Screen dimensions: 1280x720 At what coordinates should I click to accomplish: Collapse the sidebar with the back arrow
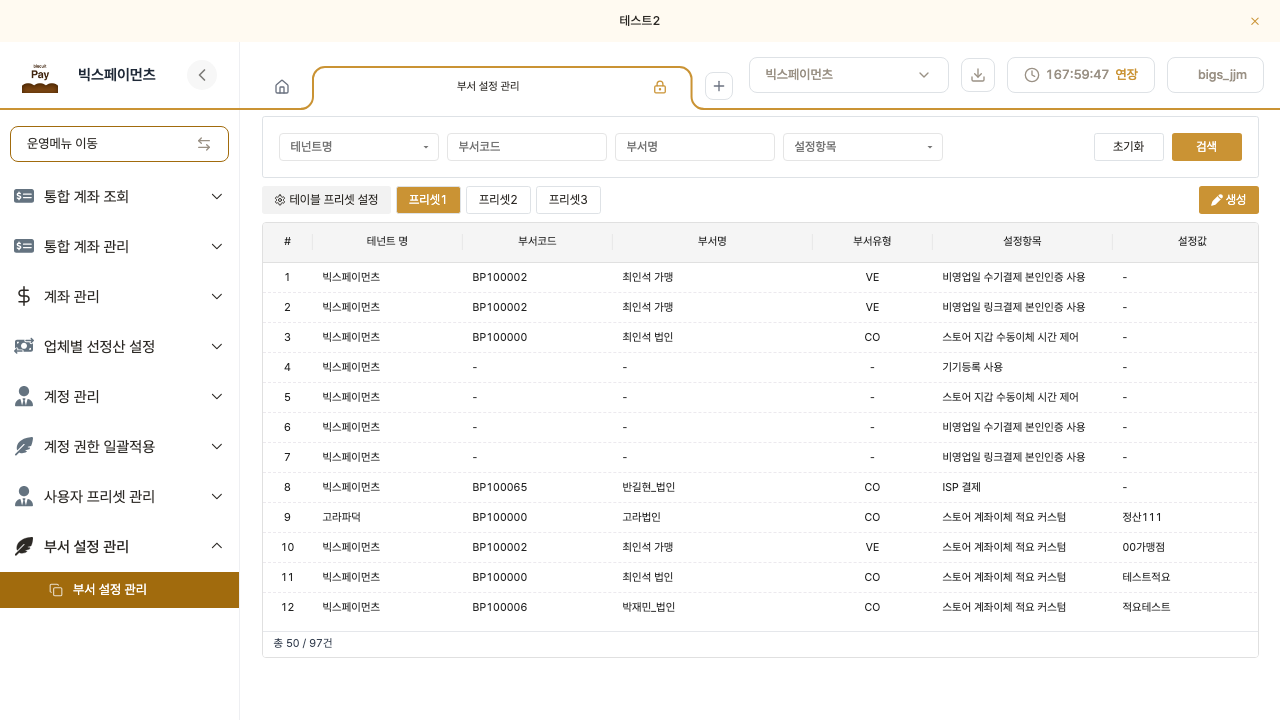pyautogui.click(x=202, y=75)
